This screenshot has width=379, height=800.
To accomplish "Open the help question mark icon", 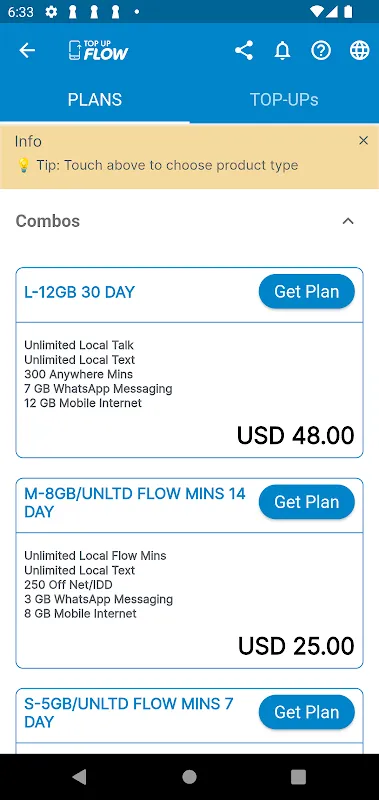I will (x=321, y=51).
